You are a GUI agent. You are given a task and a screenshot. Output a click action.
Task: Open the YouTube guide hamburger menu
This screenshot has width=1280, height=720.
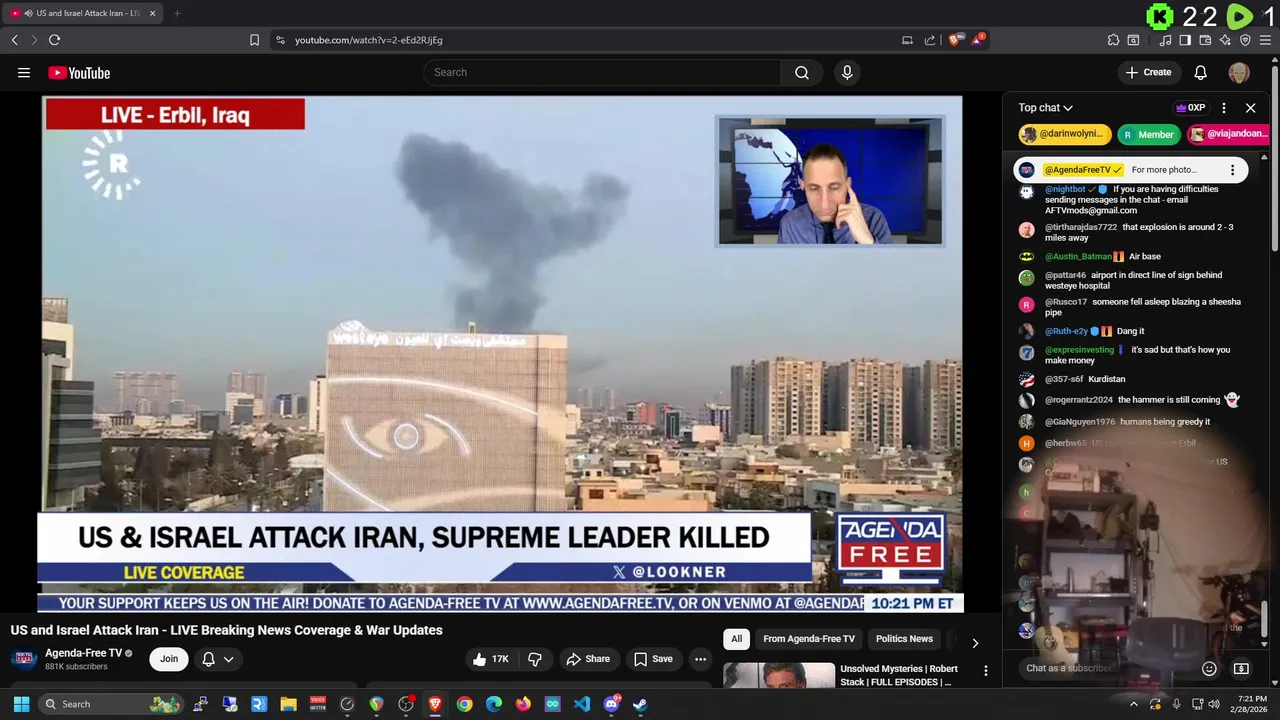(24, 72)
